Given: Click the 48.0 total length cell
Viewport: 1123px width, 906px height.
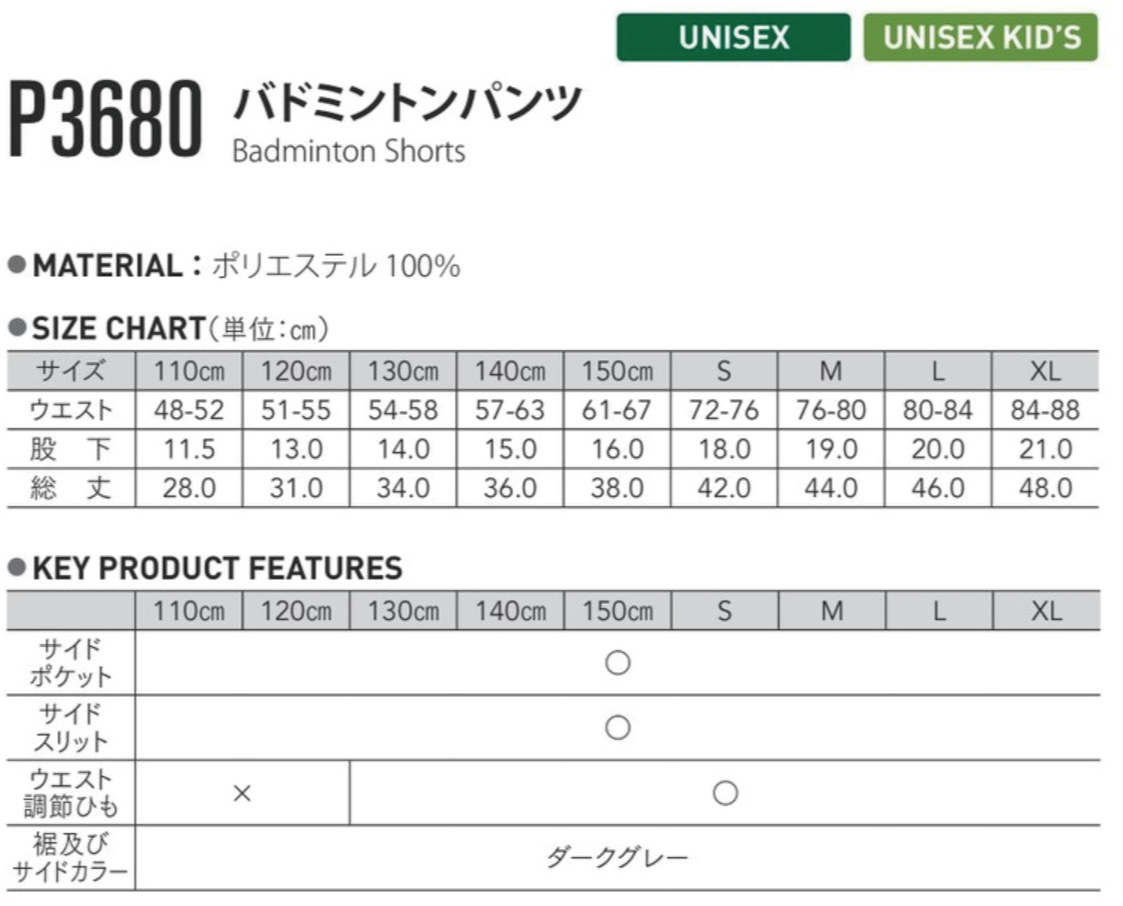Looking at the screenshot, I should pos(1045,488).
